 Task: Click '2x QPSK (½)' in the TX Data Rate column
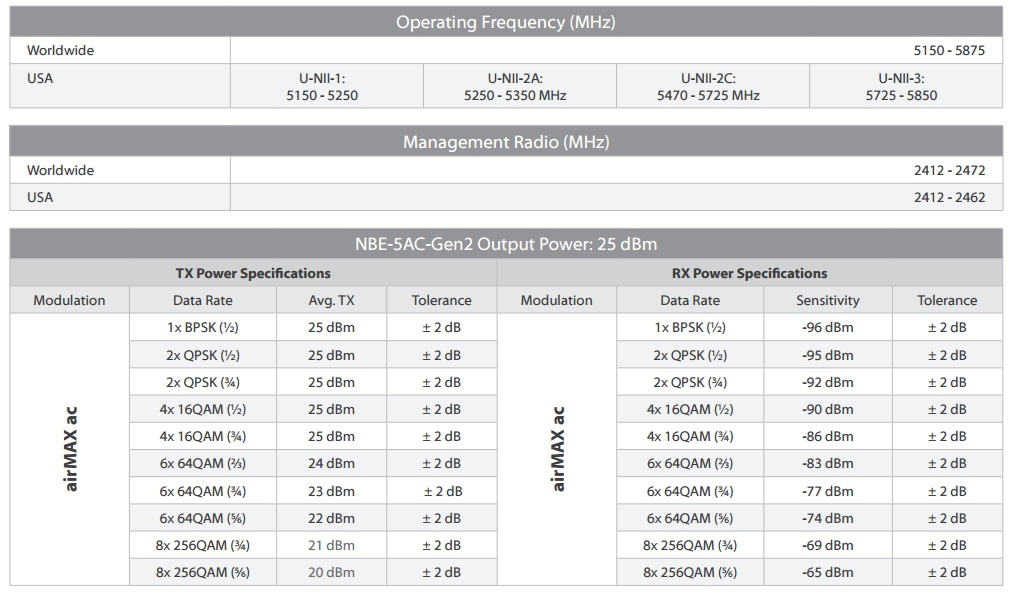[203, 355]
